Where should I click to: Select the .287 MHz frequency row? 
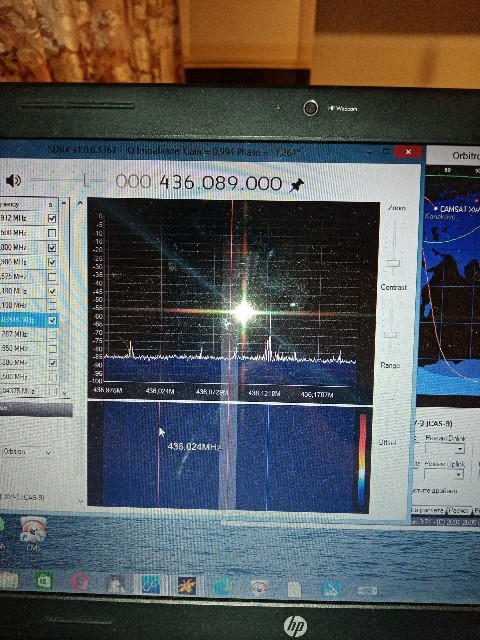coord(29,334)
